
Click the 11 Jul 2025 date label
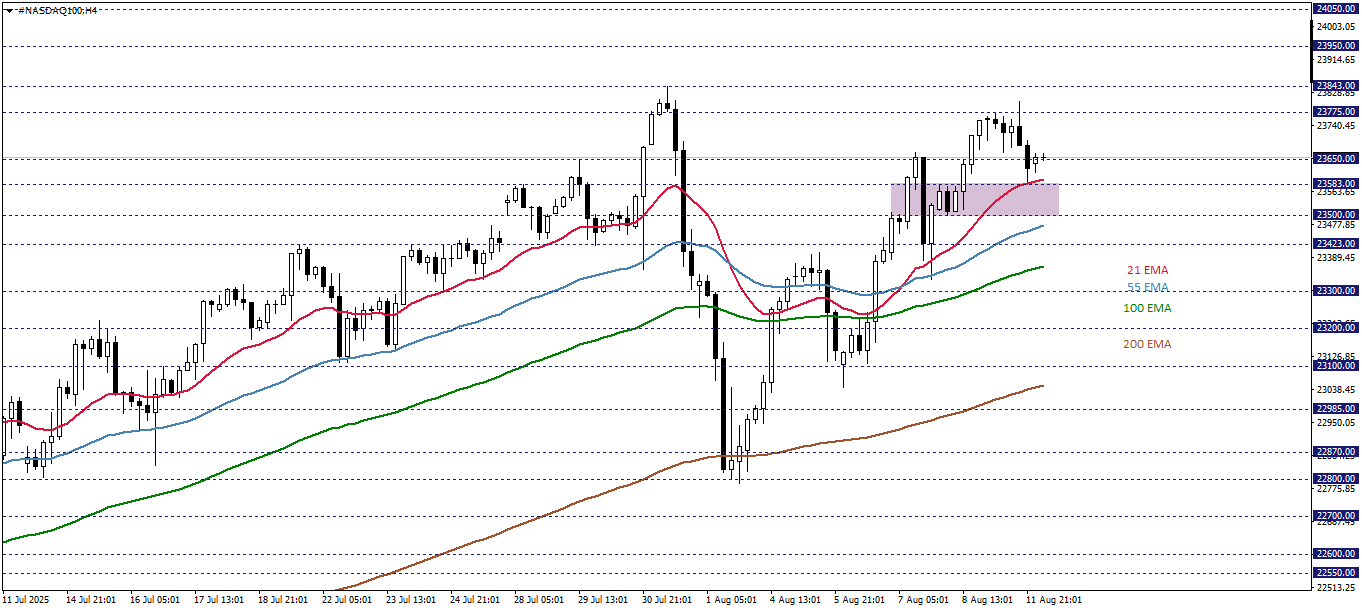point(24,600)
